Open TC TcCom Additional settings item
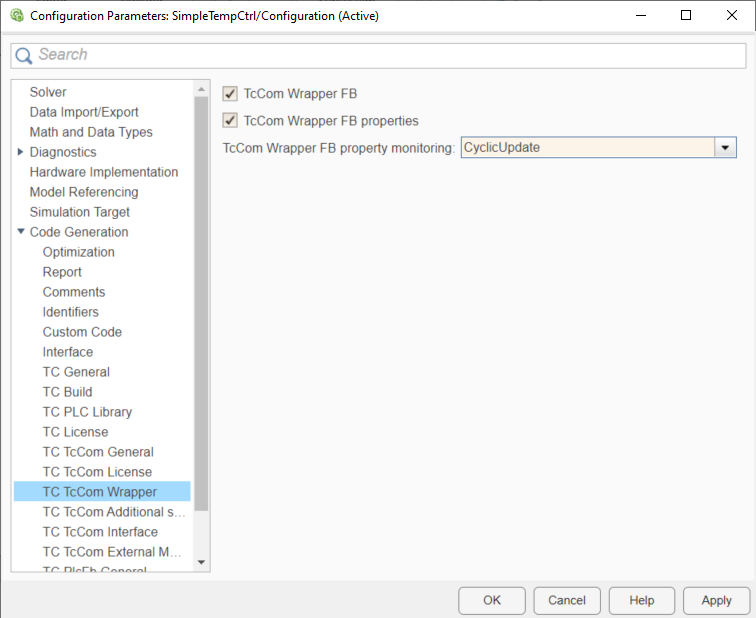 114,512
